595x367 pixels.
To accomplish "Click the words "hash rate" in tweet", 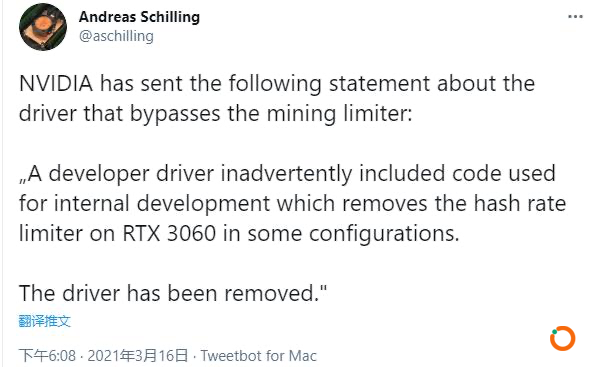I will coord(520,203).
